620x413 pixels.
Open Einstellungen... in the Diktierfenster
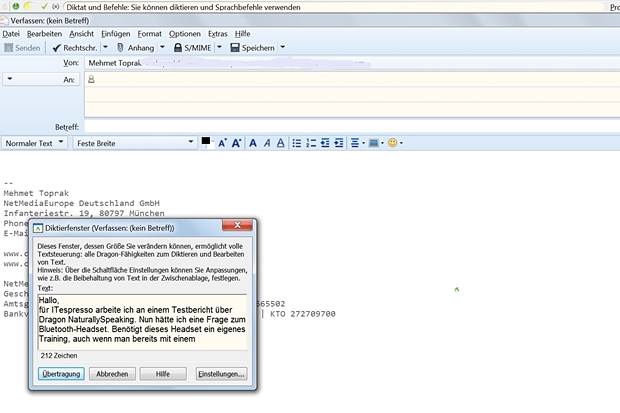(x=221, y=374)
